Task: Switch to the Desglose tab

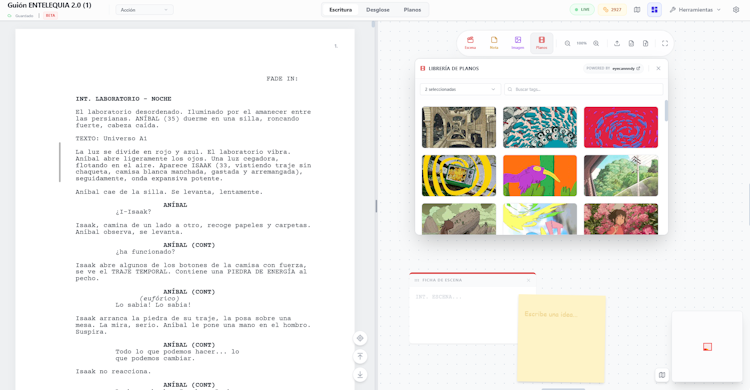Action: click(377, 10)
